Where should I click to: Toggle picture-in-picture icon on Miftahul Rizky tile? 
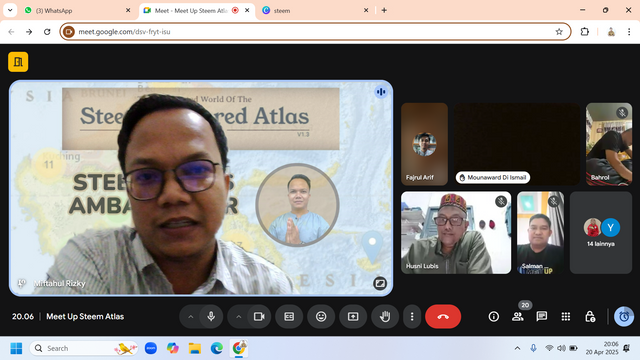380,283
